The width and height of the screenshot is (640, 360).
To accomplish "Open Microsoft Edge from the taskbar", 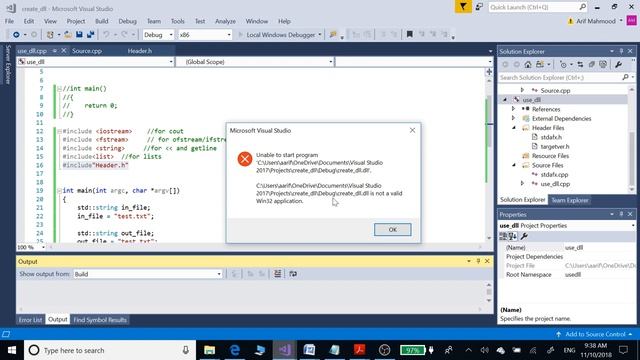I will [x=235, y=350].
